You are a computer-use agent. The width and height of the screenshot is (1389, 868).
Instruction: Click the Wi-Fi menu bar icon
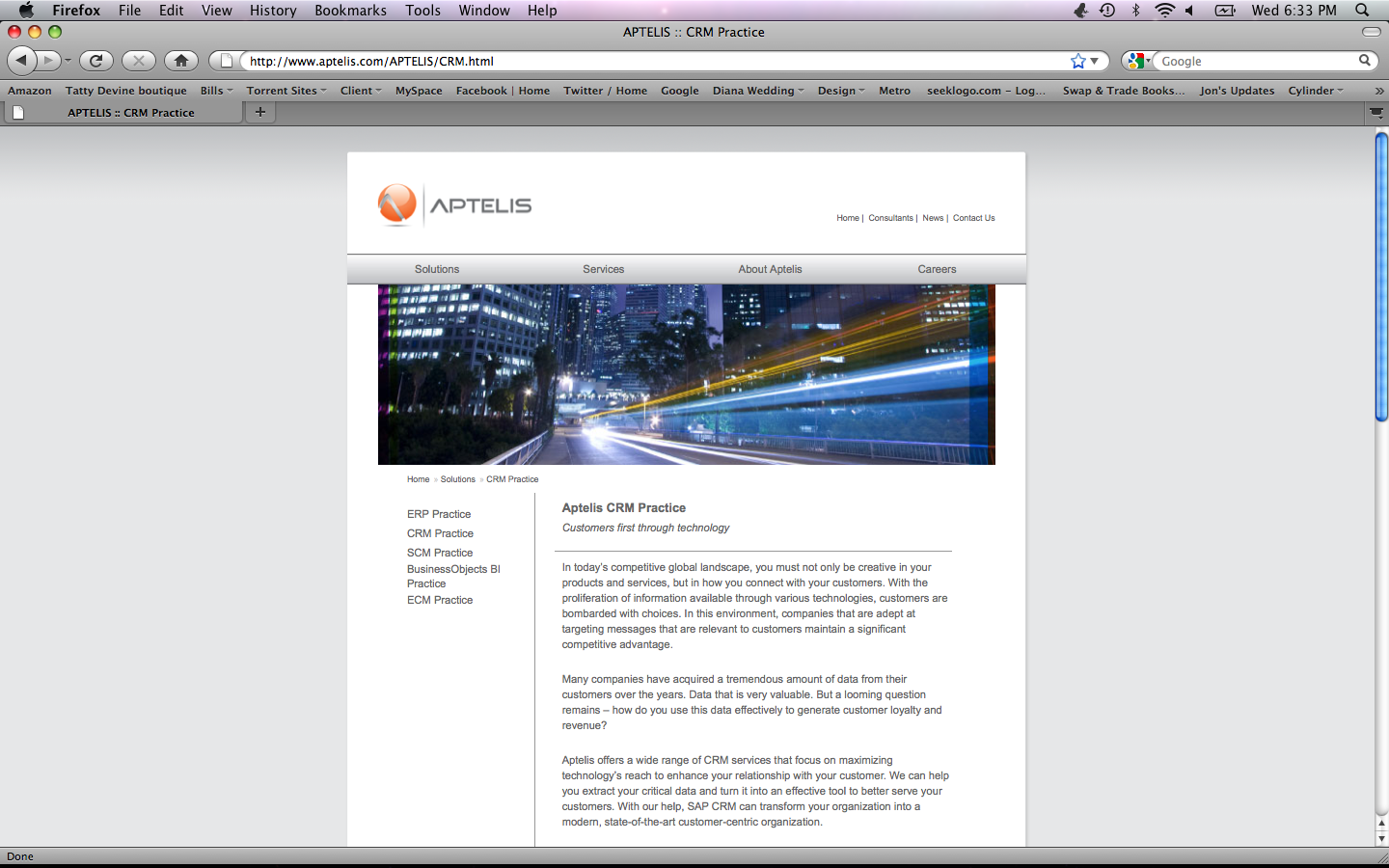coord(1165,10)
